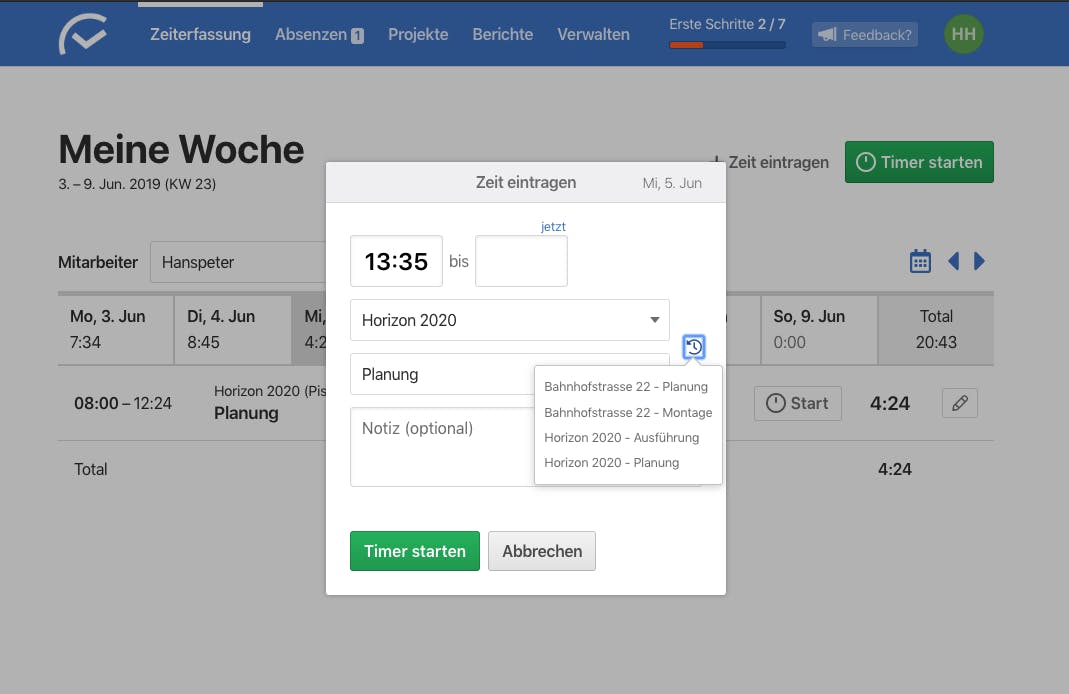Select the So, 9. Jun day column
This screenshot has width=1069, height=694.
[819, 329]
